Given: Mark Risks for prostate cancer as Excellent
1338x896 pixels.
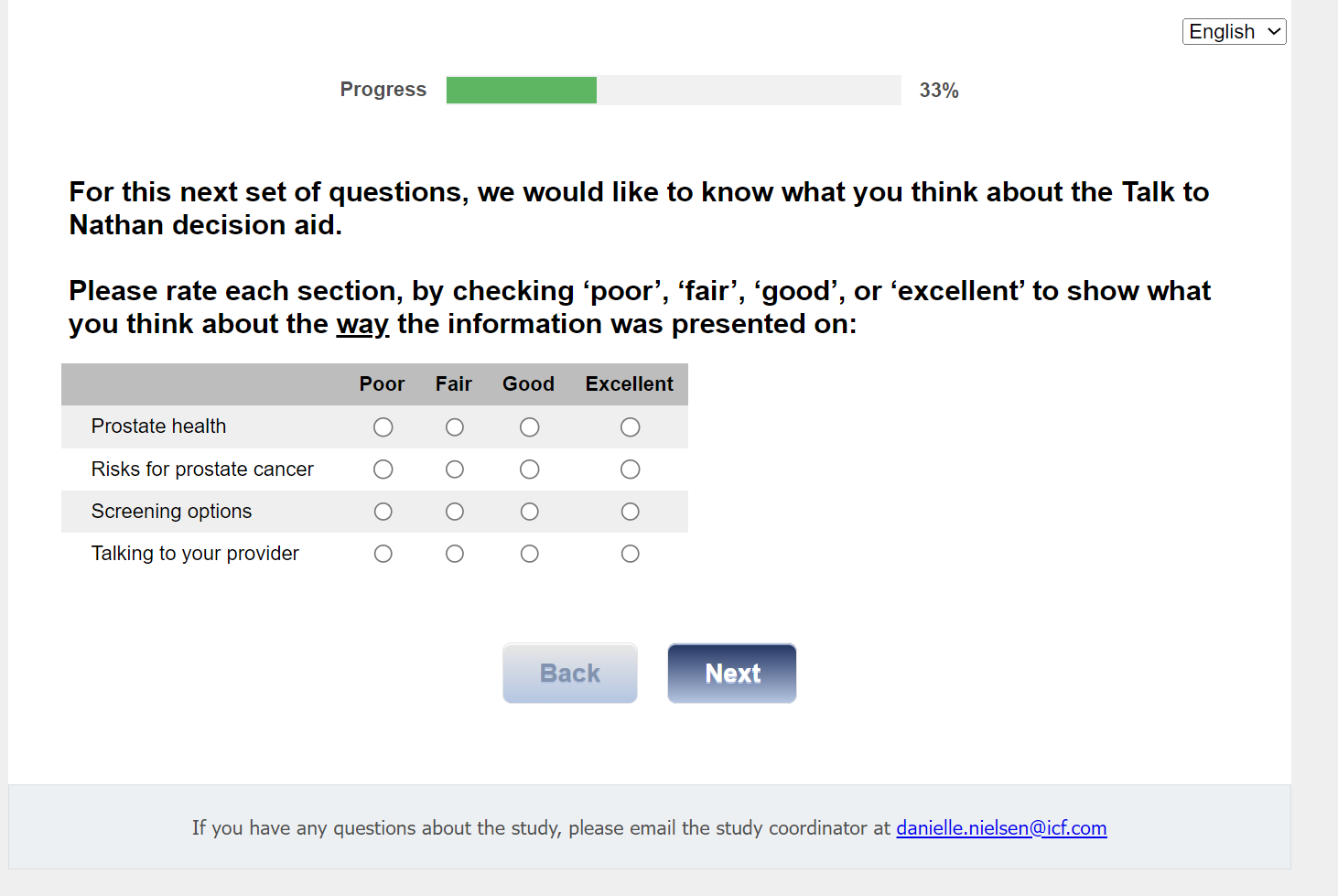Looking at the screenshot, I should pos(631,470).
